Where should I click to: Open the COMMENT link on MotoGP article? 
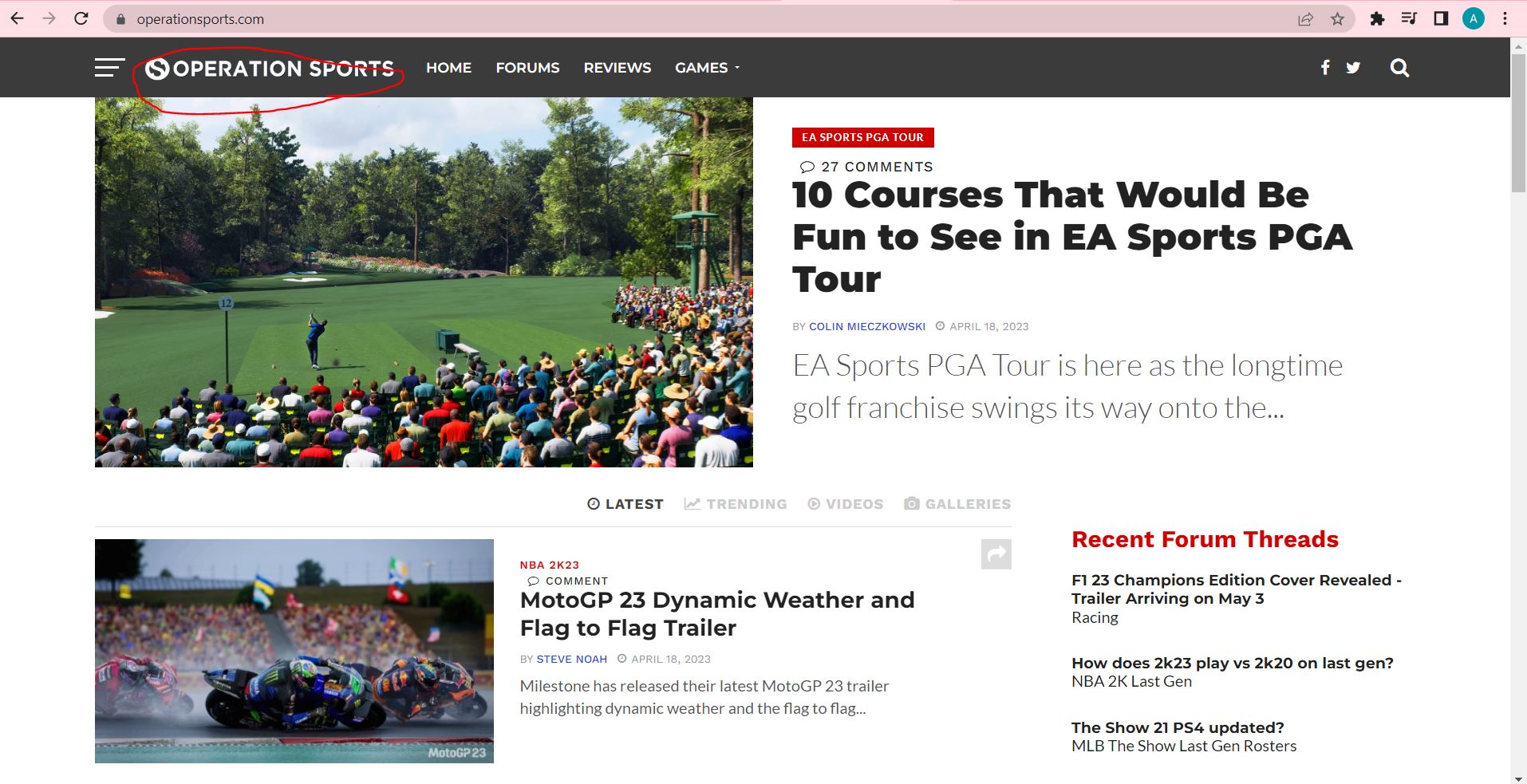coord(568,581)
